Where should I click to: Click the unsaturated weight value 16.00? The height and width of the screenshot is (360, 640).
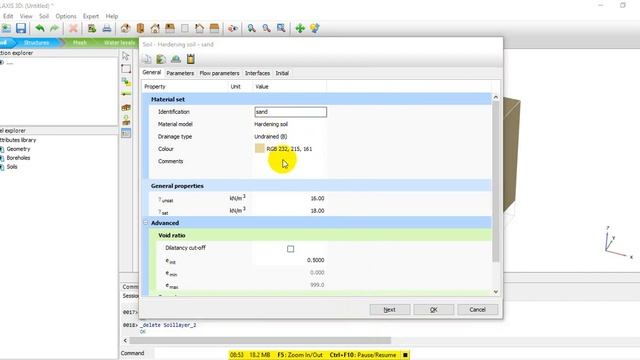click(317, 198)
